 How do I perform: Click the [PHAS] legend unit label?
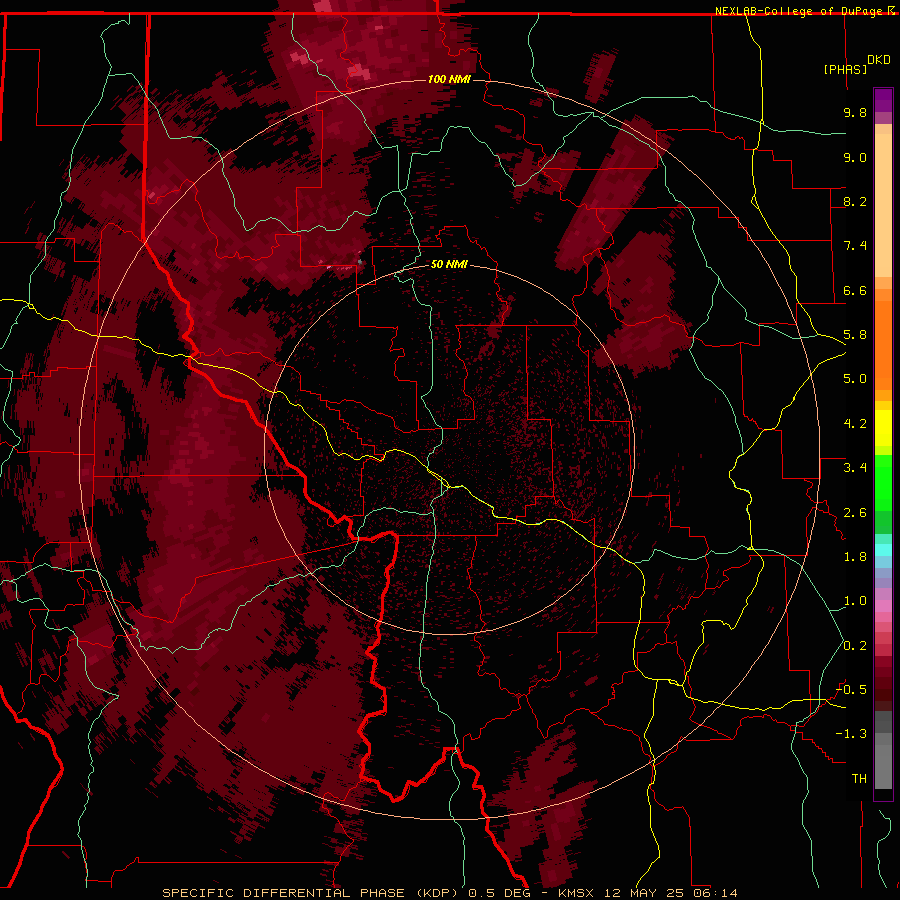pos(845,69)
